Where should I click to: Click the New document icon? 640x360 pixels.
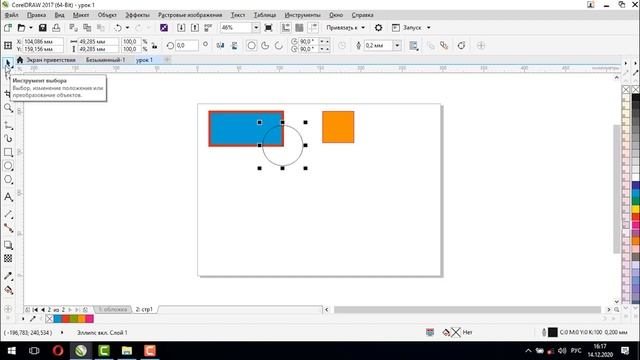pyautogui.click(x=8, y=28)
